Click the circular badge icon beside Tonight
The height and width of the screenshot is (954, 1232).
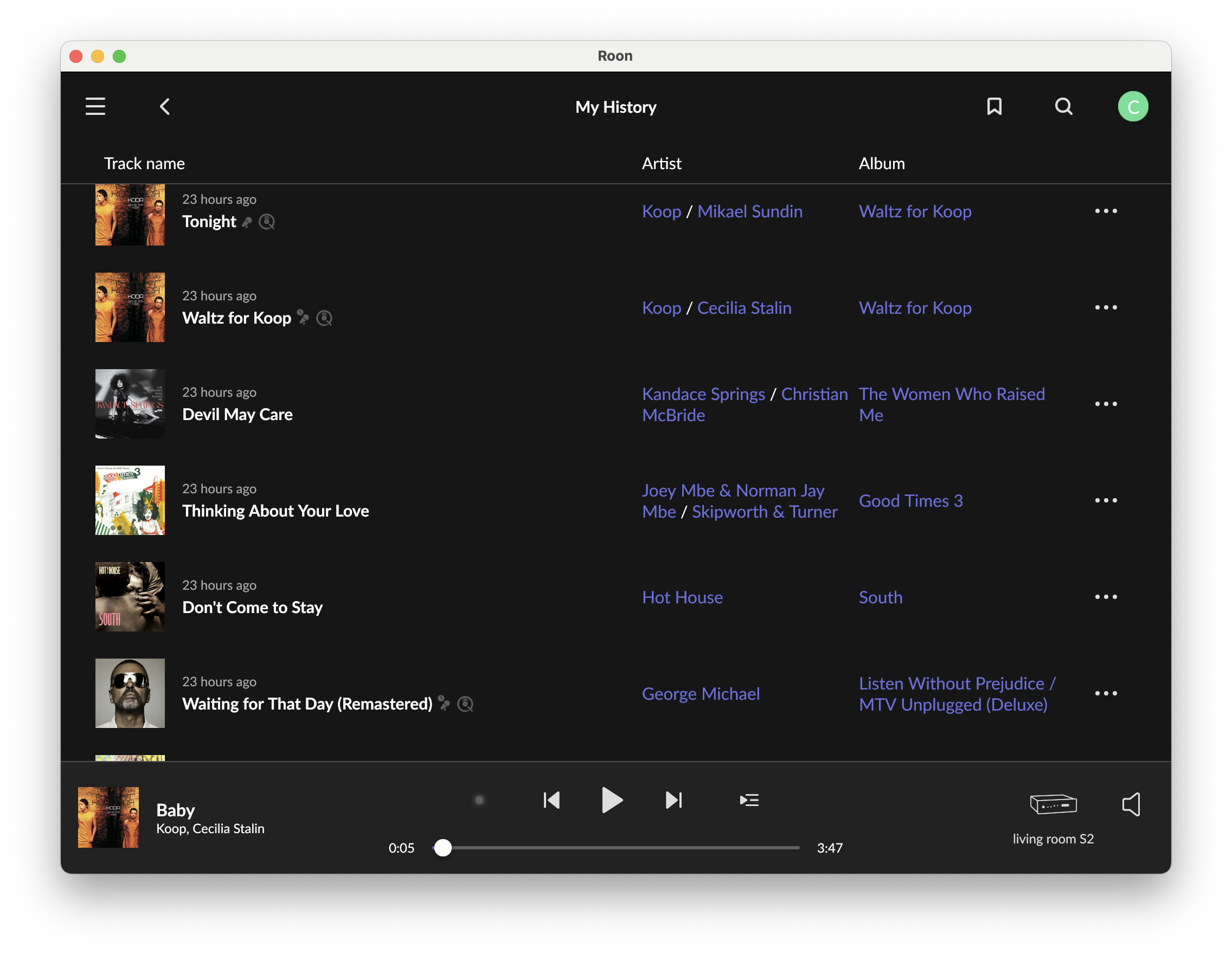click(267, 222)
